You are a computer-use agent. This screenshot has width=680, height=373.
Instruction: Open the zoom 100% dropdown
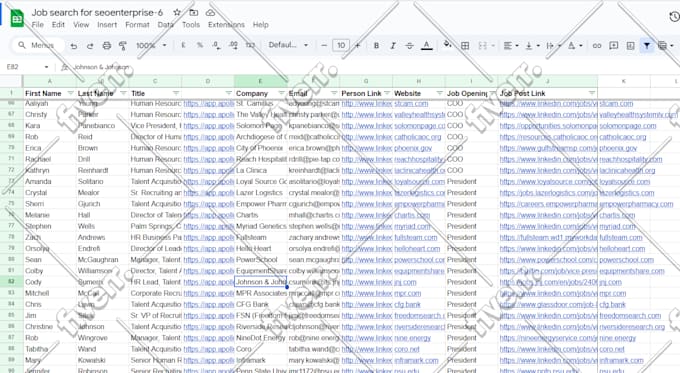click(151, 46)
